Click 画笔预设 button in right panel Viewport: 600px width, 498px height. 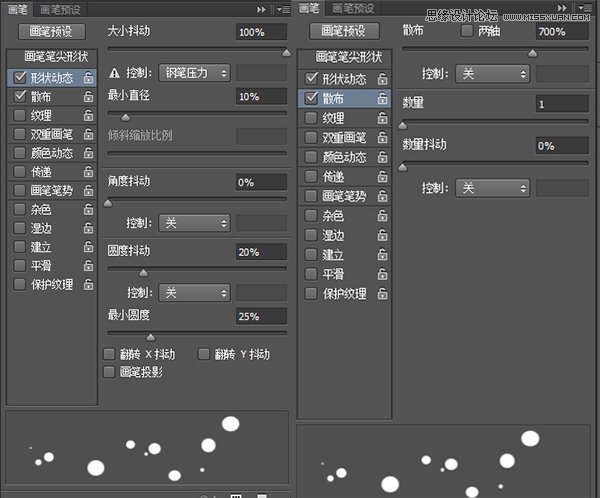coord(344,31)
